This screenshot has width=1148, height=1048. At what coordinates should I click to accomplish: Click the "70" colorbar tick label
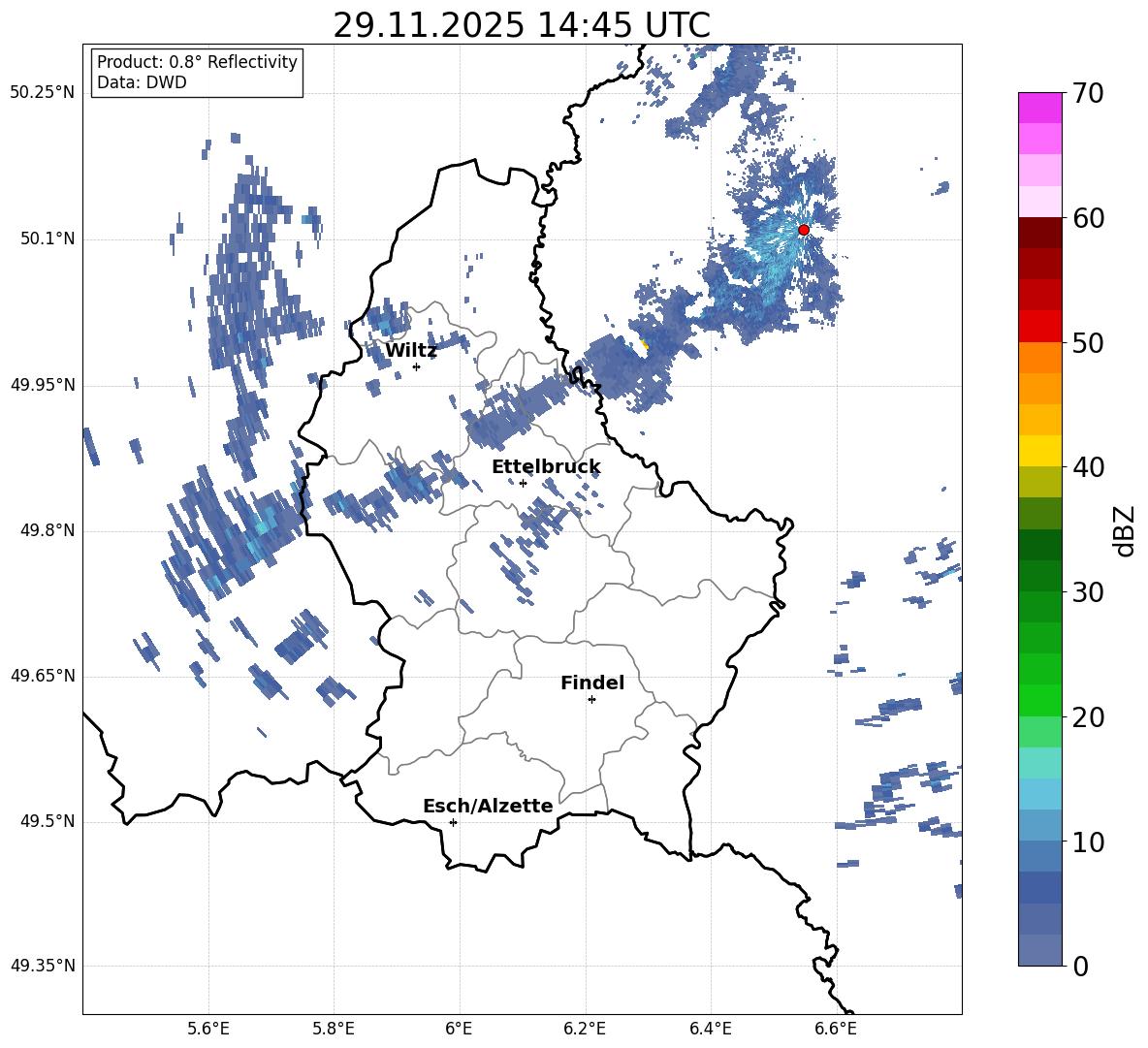1089,94
